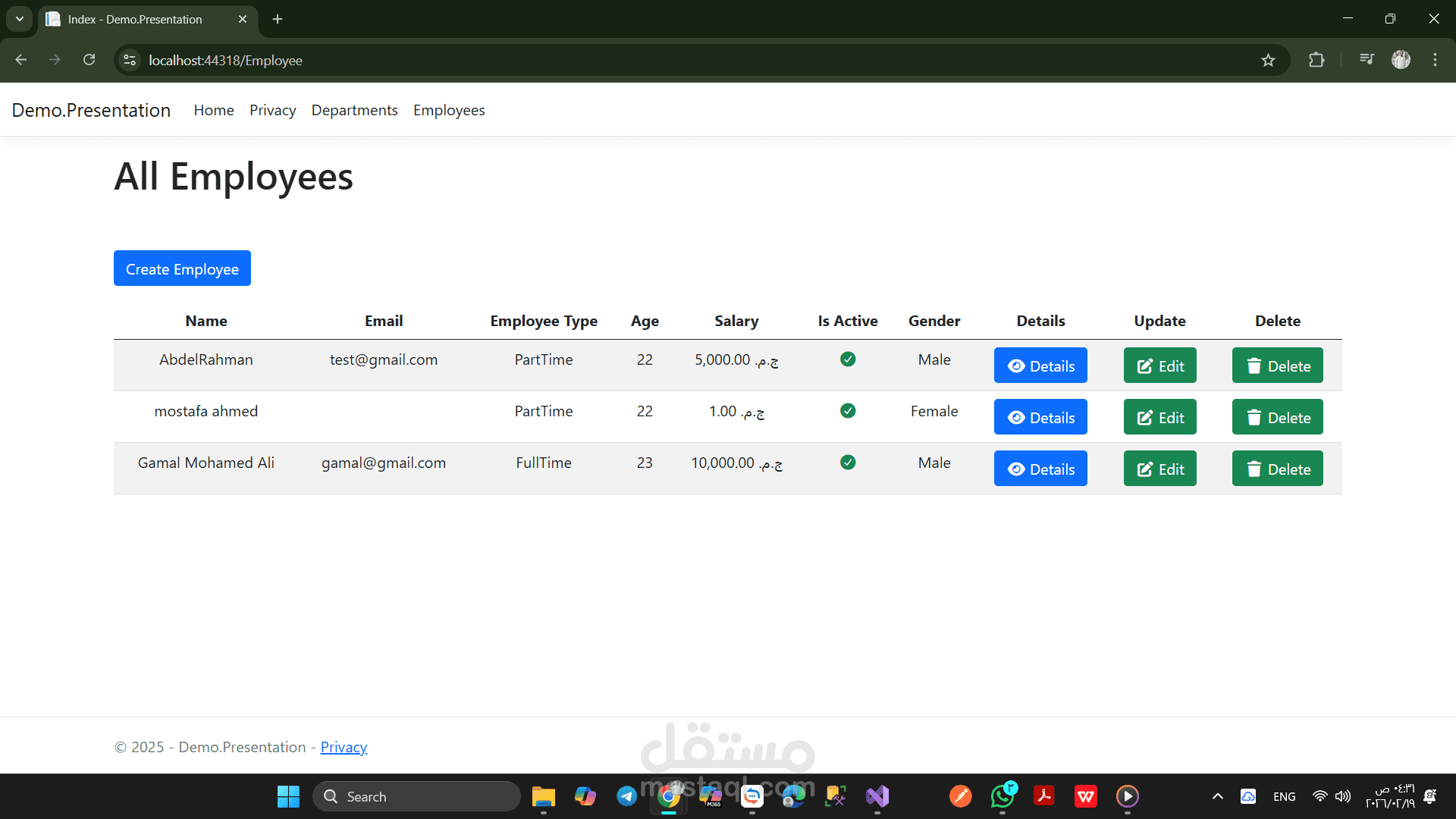Viewport: 1456px width, 819px height.
Task: Bookmark this page using the star icon
Action: pos(1269,60)
